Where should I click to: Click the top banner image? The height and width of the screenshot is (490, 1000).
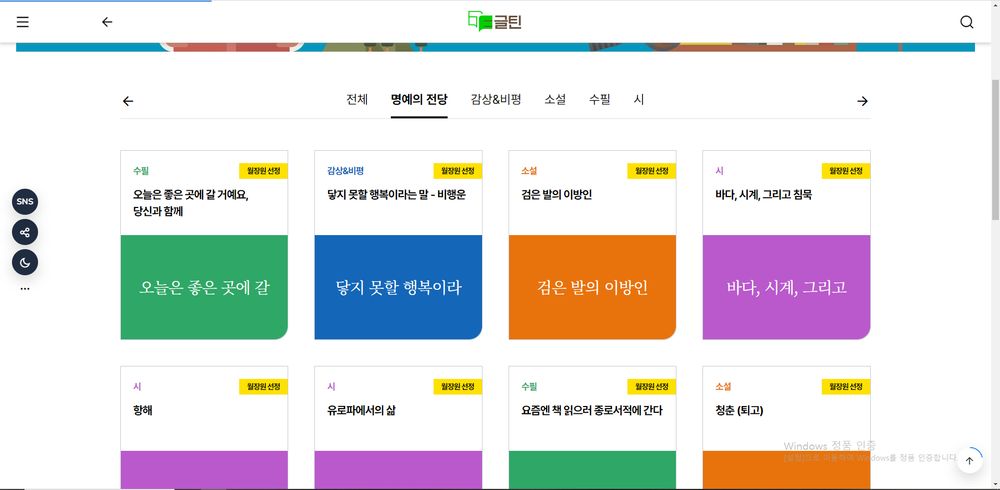[x=495, y=47]
